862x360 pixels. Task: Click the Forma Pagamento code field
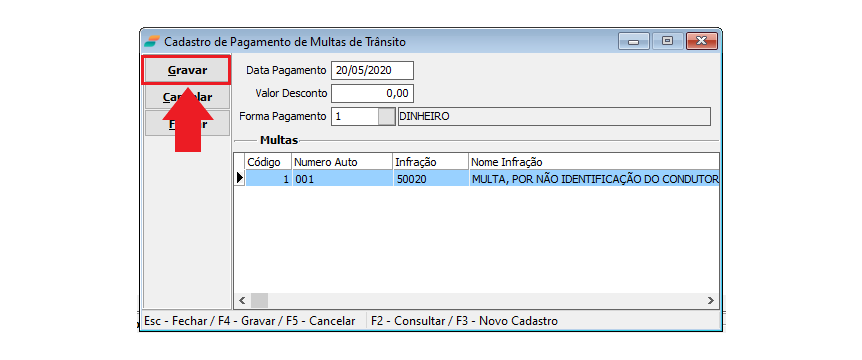[355, 117]
